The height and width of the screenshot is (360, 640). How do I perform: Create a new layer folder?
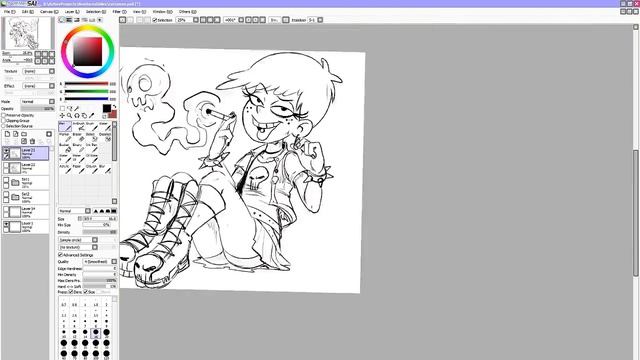click(x=24, y=134)
